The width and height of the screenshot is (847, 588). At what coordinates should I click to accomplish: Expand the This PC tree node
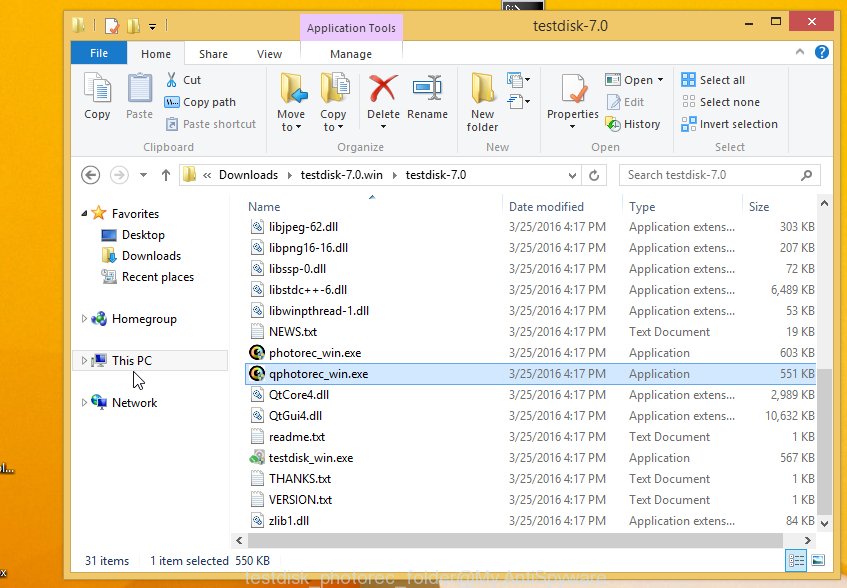84,360
